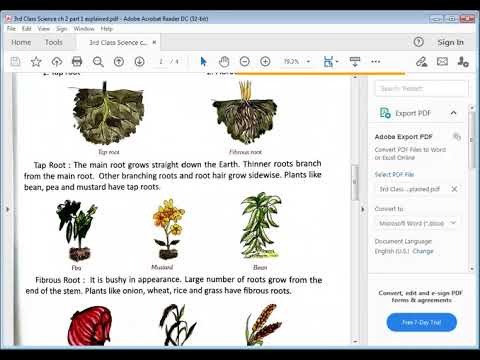Click the Mustard plant caption
The width and height of the screenshot is (480, 360).
click(162, 267)
